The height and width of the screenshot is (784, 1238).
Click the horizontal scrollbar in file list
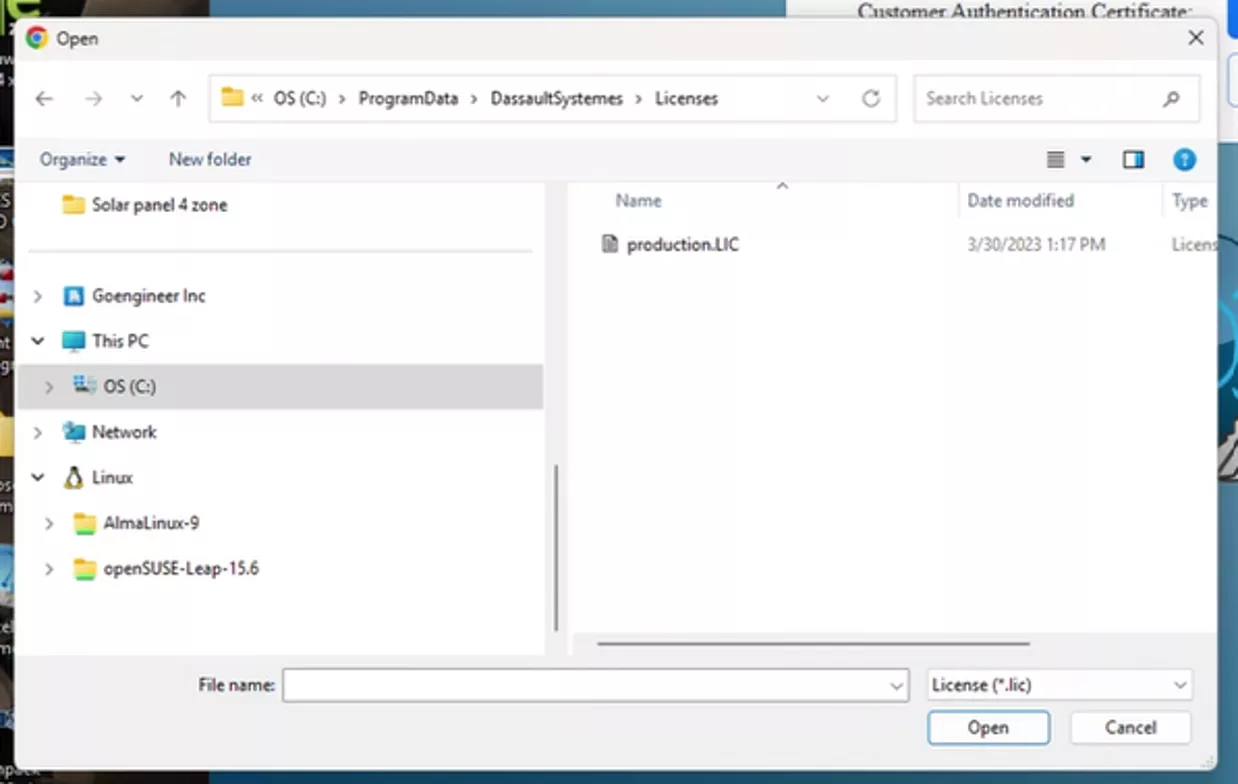(813, 644)
